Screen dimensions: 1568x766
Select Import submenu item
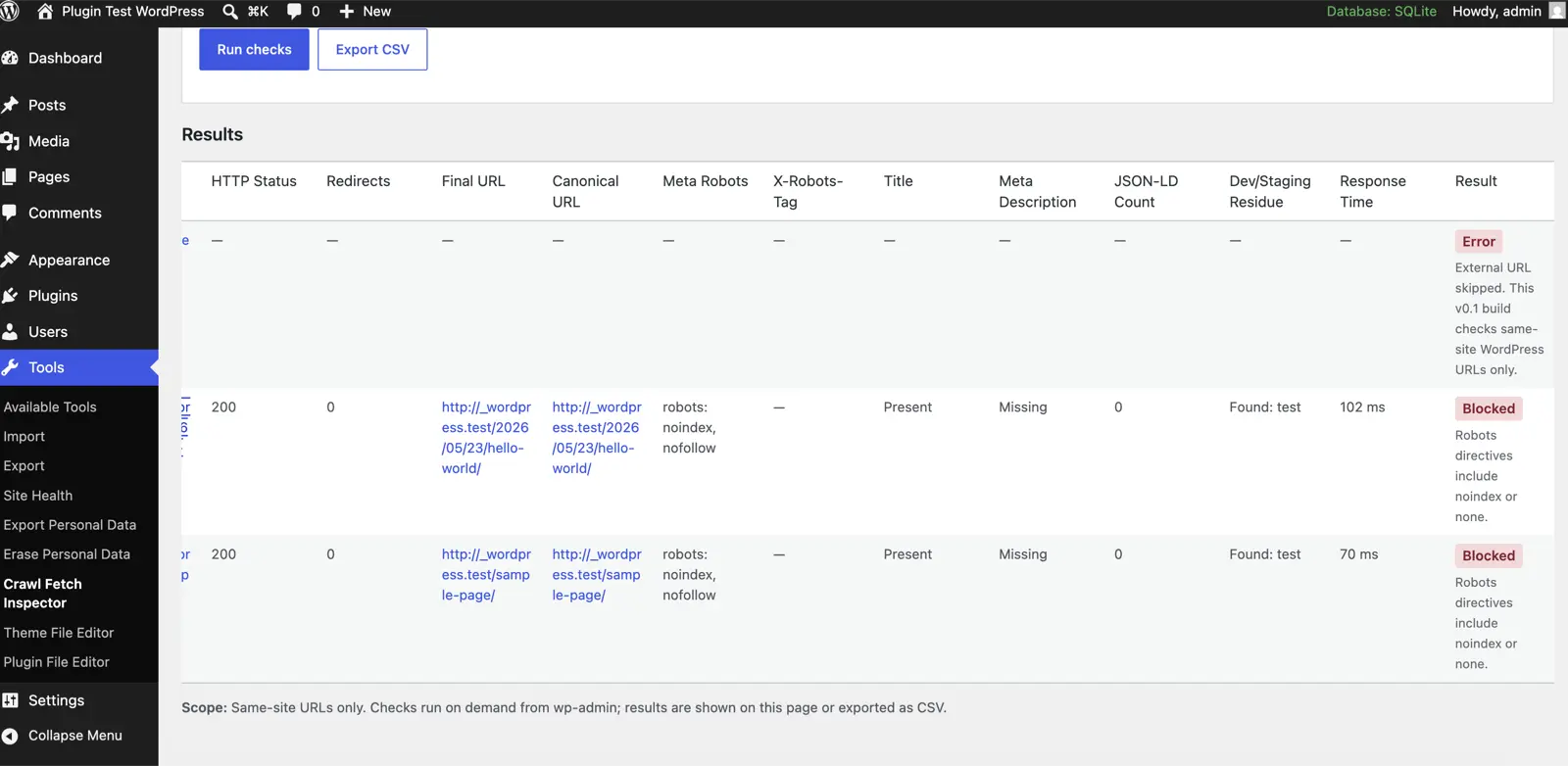pos(24,436)
